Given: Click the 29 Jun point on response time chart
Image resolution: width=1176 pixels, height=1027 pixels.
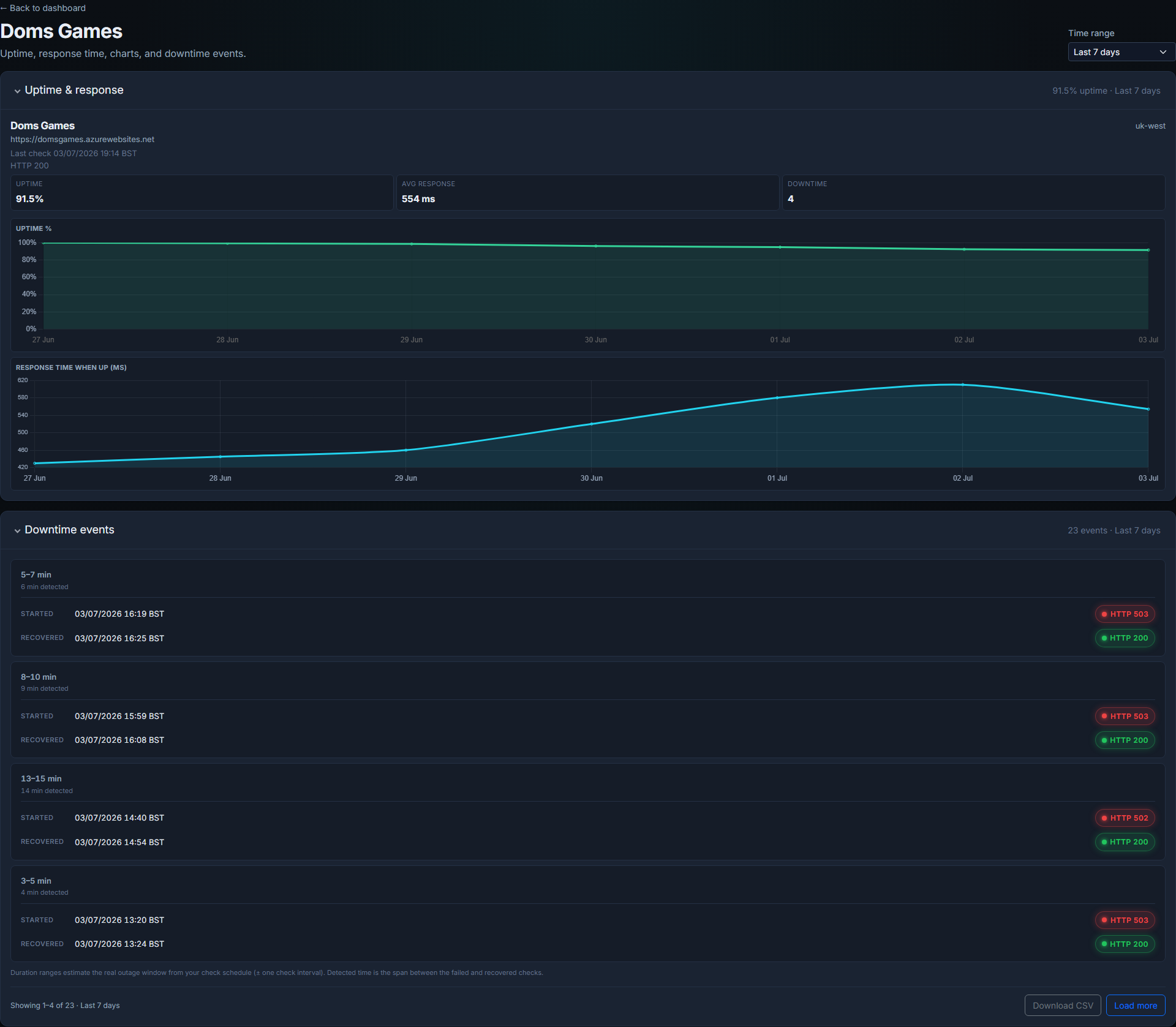Looking at the screenshot, I should coord(406,450).
